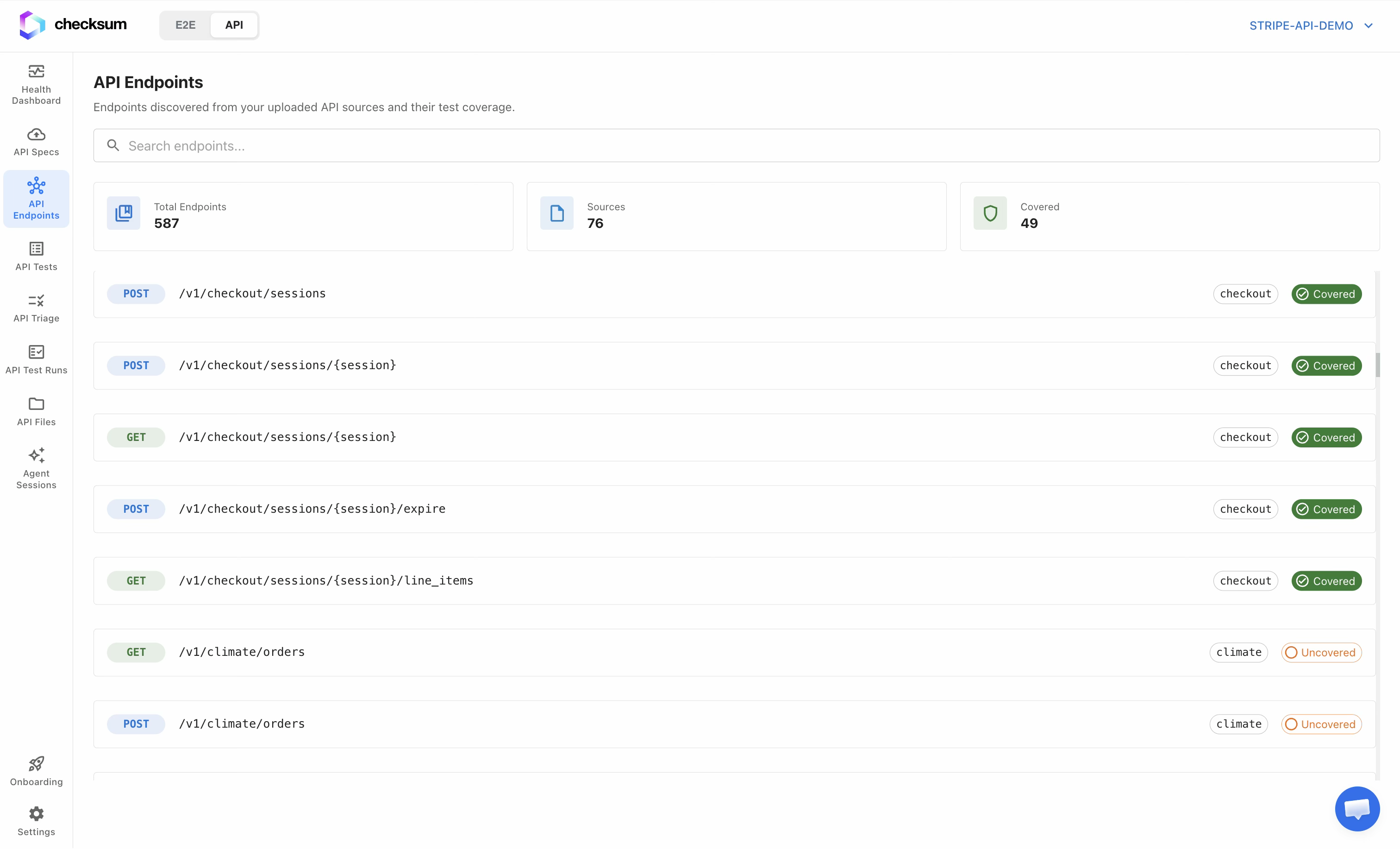
Task: Click the Covered 49 card
Action: coord(1170,216)
